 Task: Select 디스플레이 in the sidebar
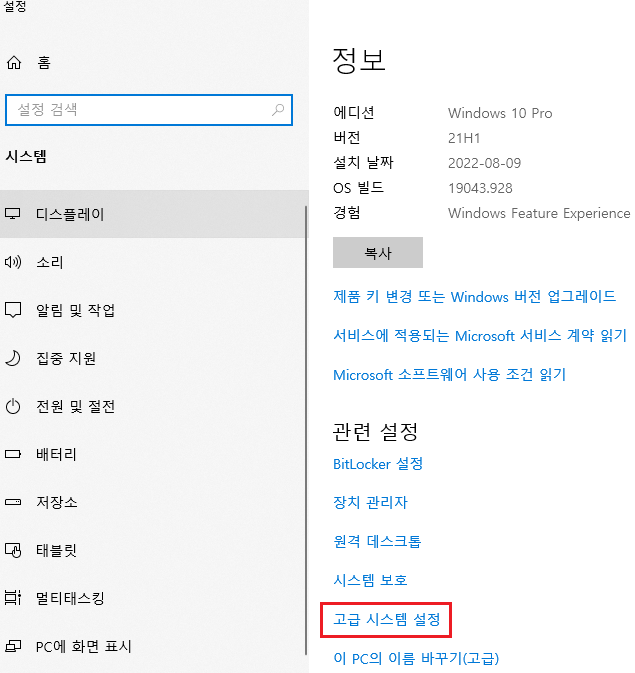point(154,214)
